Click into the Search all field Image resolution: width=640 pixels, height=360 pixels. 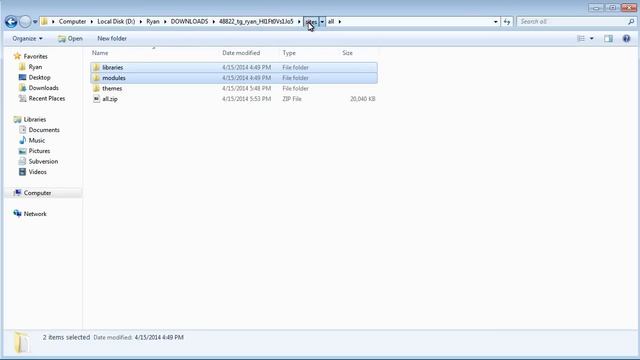(571, 22)
